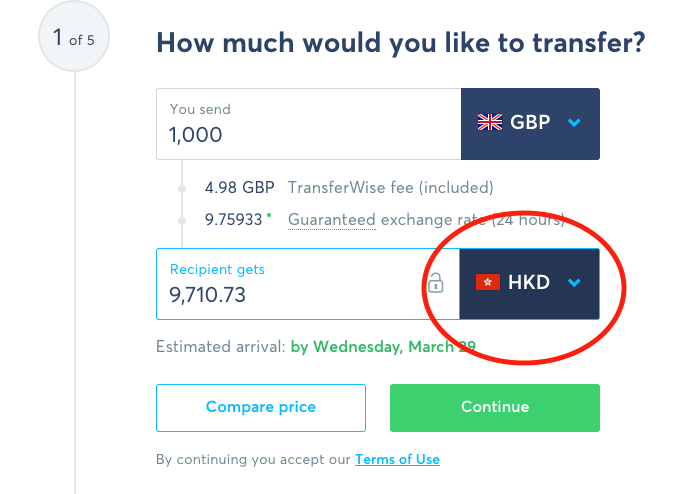
Task: Open the GBP currency selector
Action: click(530, 124)
